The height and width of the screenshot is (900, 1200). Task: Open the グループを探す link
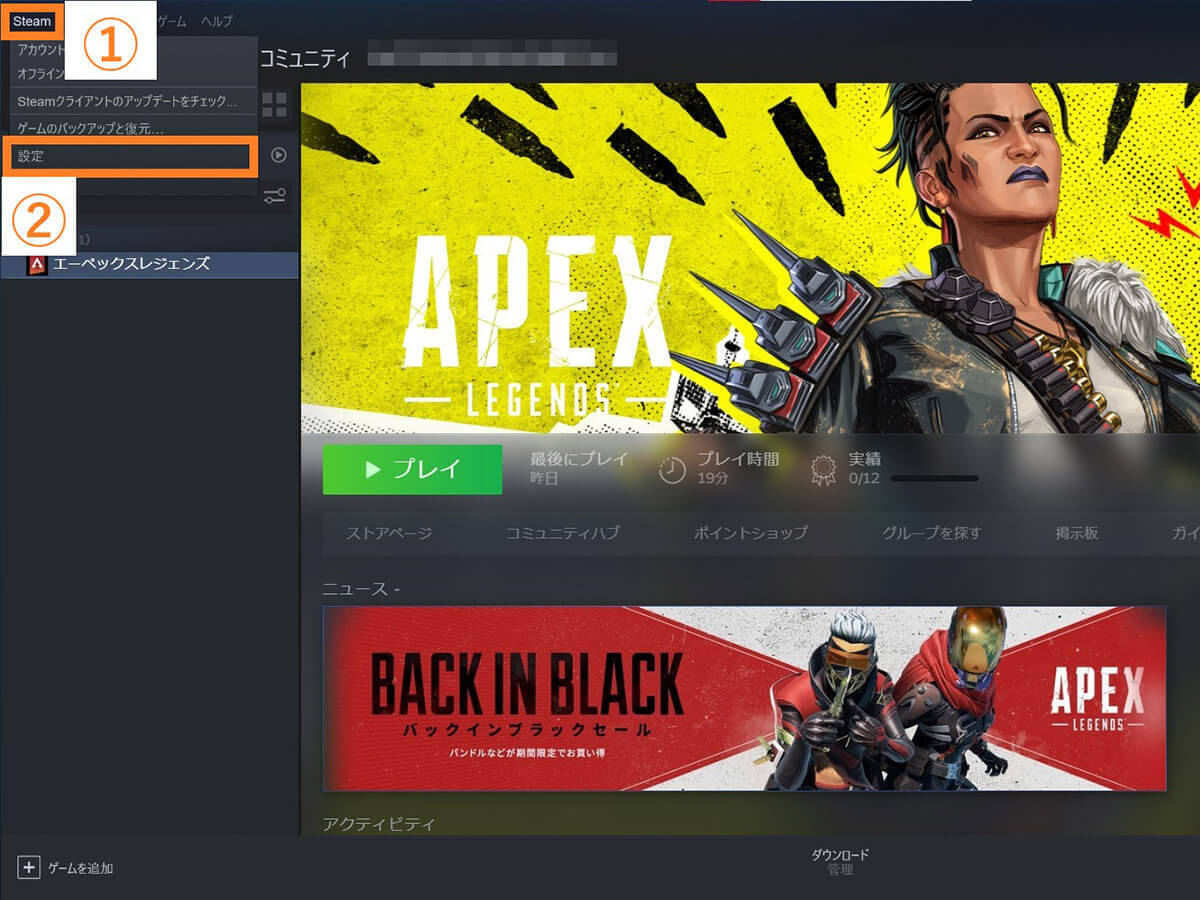point(932,533)
